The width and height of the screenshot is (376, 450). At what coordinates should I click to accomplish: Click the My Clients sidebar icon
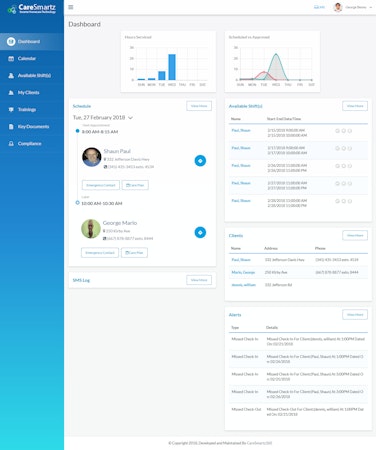click(x=11, y=93)
